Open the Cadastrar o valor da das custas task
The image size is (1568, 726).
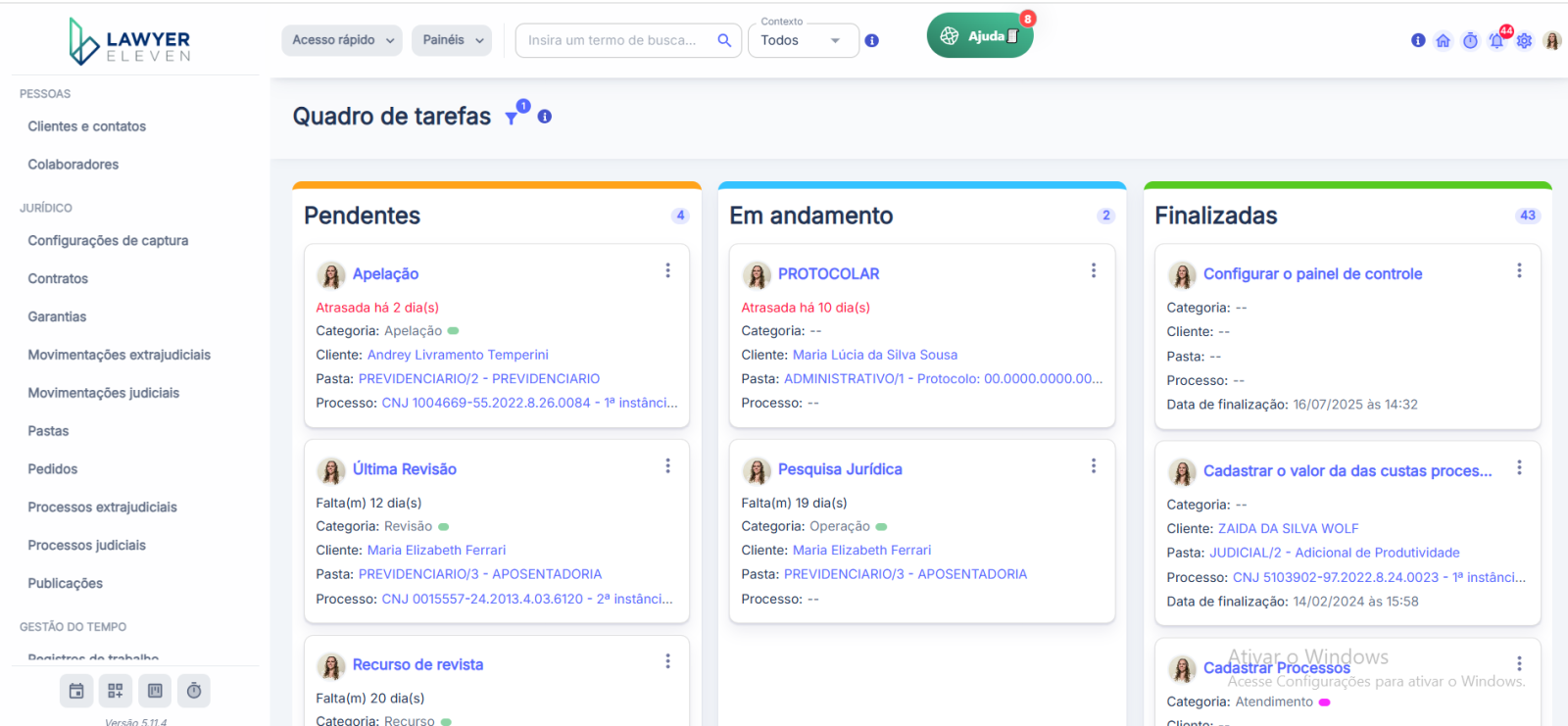1347,471
